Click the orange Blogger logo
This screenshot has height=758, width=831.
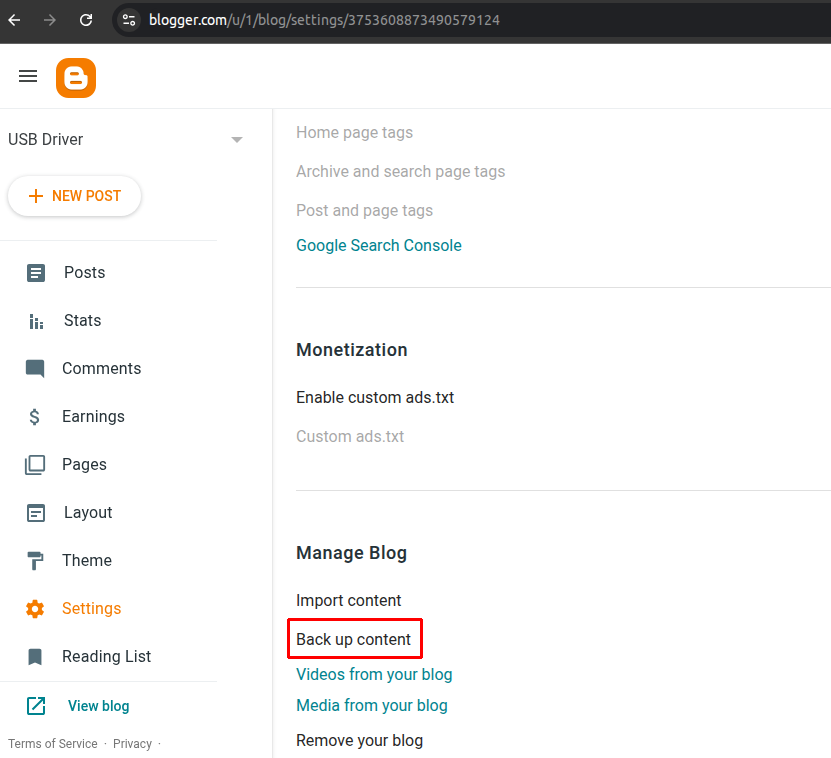click(76, 76)
